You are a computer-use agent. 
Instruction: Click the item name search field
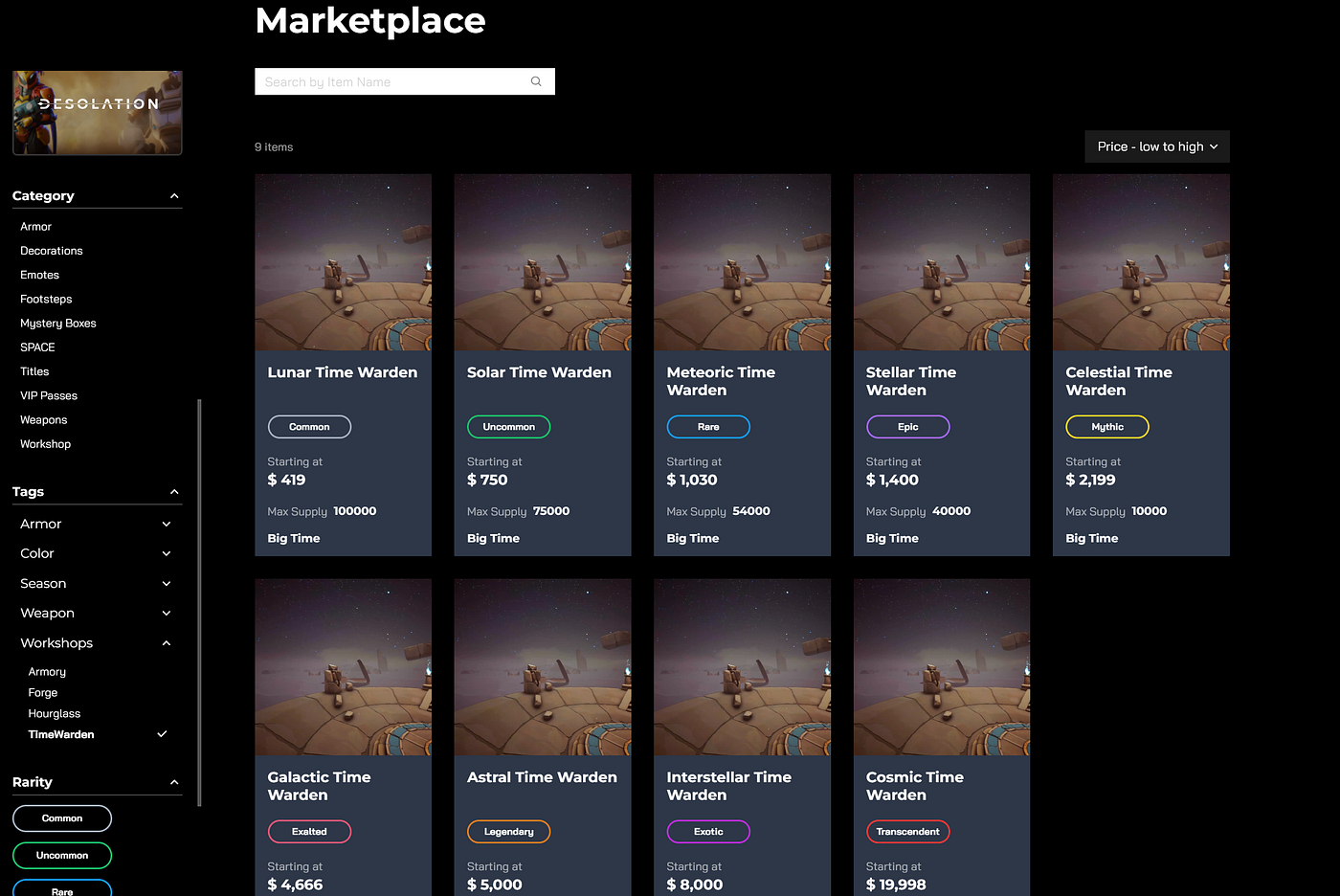click(383, 81)
